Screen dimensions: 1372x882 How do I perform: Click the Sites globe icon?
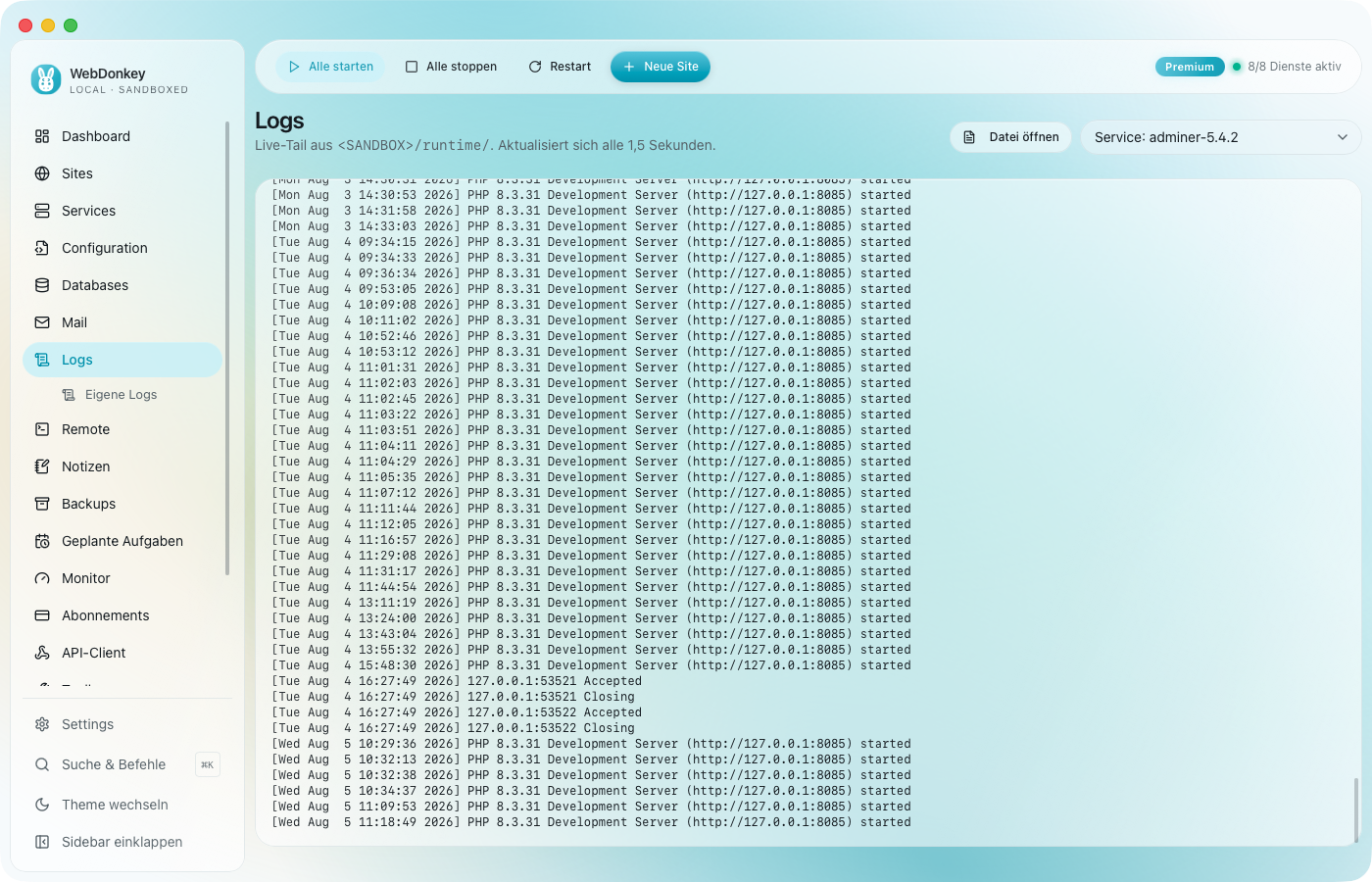pyautogui.click(x=42, y=173)
